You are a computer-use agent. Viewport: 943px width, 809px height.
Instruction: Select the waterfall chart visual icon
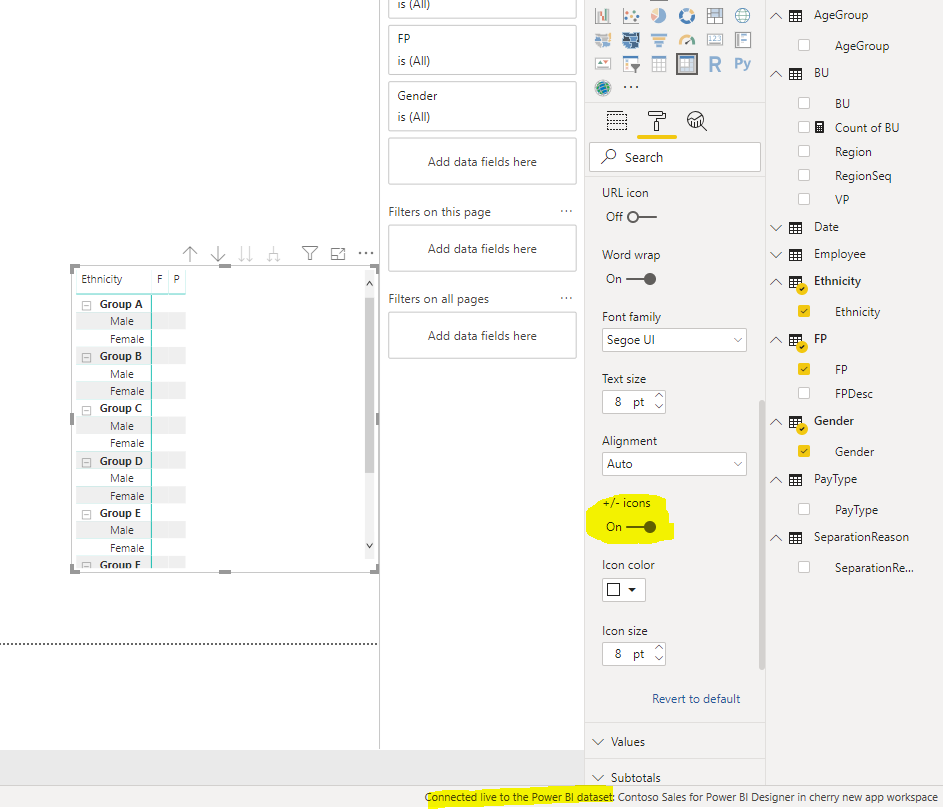click(603, 16)
